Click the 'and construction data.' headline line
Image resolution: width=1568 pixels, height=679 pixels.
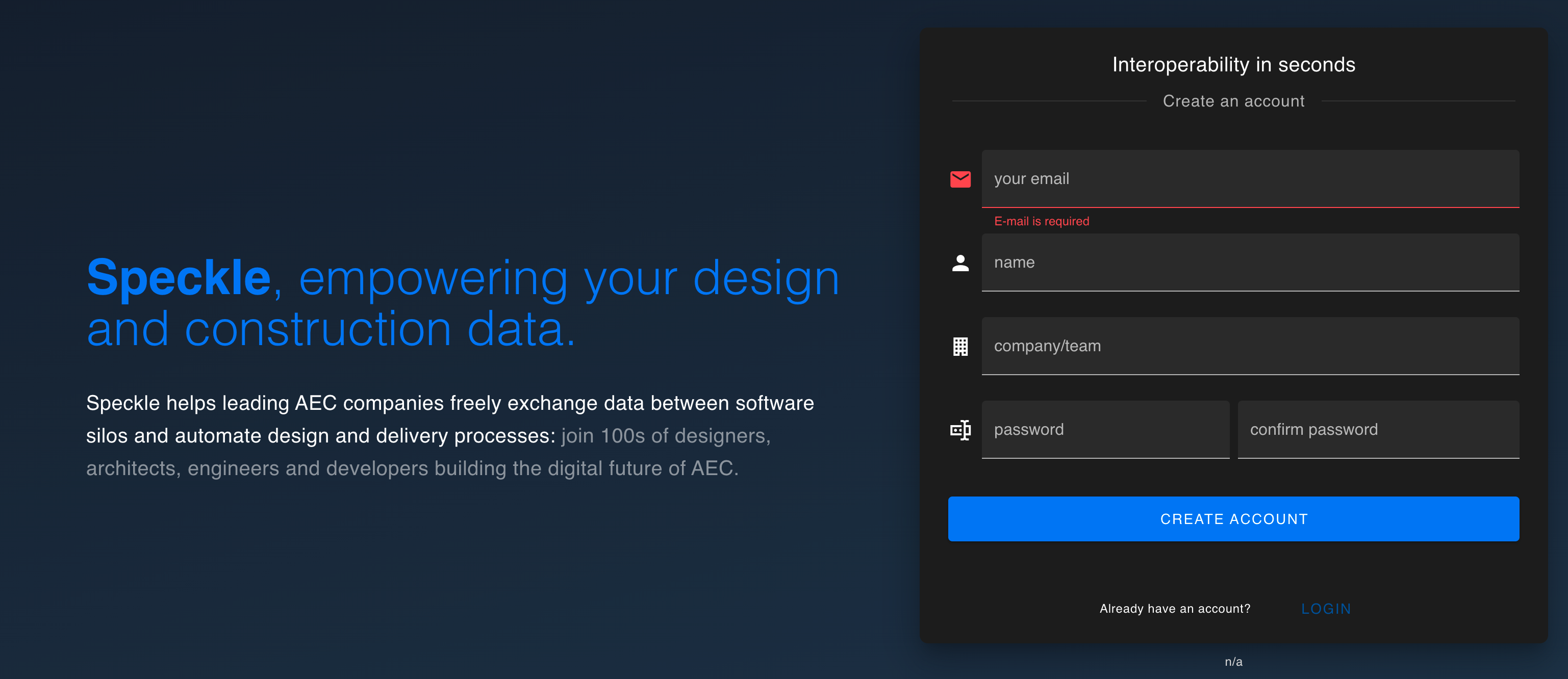[x=331, y=329]
